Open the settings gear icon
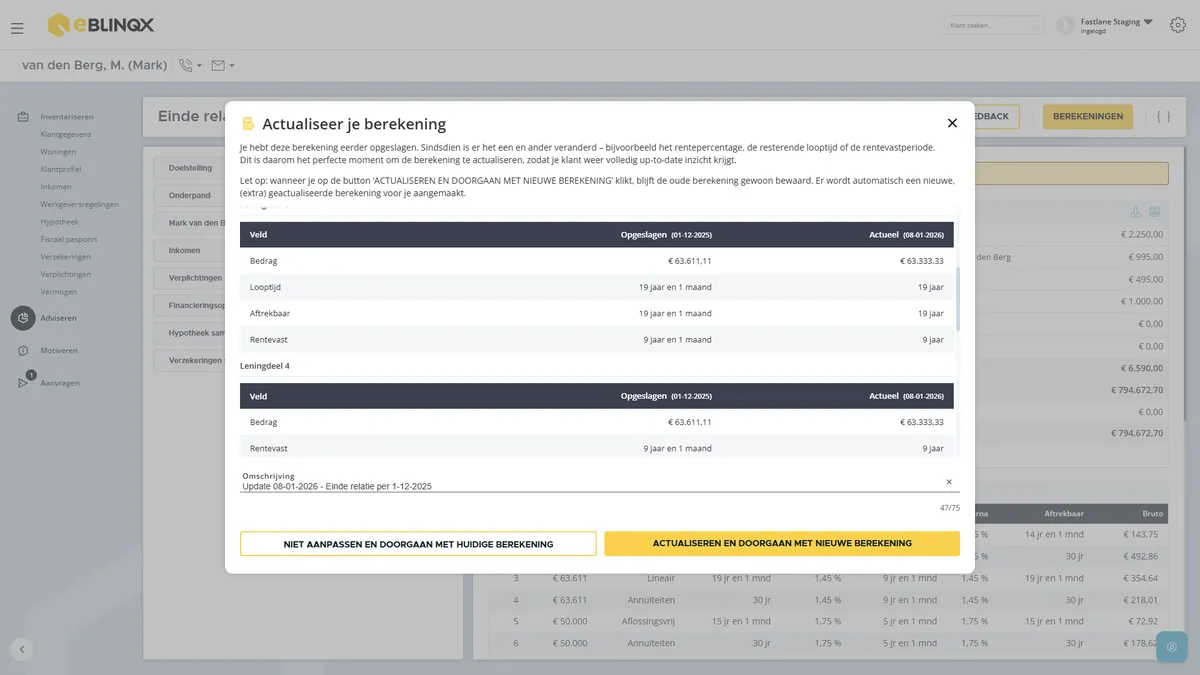1200x675 pixels. click(1177, 25)
